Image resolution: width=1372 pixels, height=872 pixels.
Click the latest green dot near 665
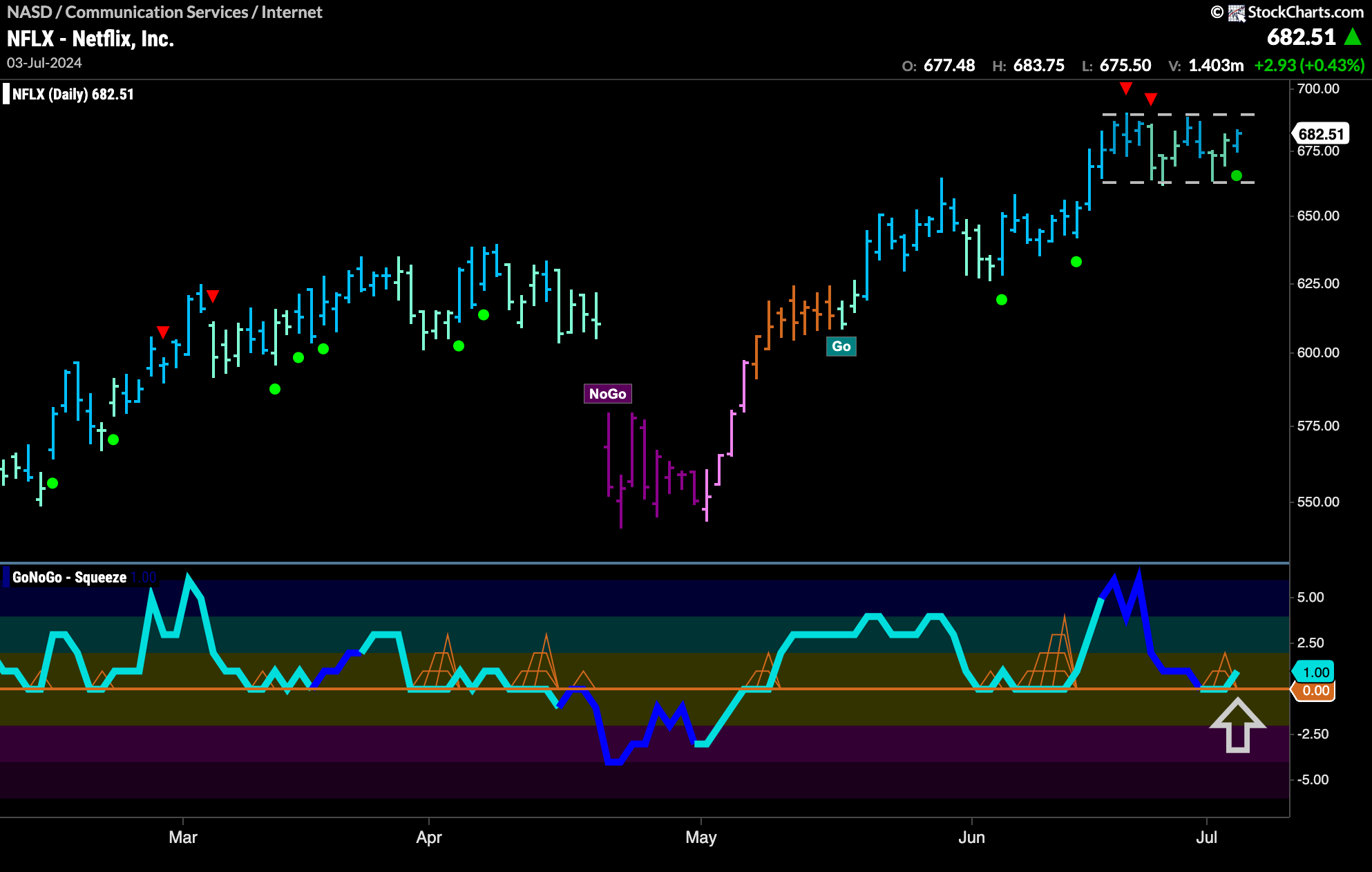pos(1237,176)
